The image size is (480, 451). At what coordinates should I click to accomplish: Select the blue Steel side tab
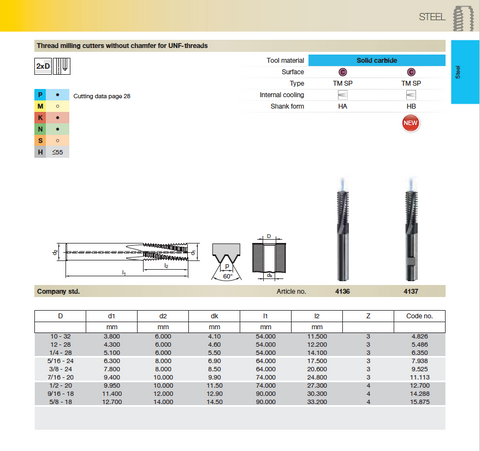pyautogui.click(x=465, y=72)
